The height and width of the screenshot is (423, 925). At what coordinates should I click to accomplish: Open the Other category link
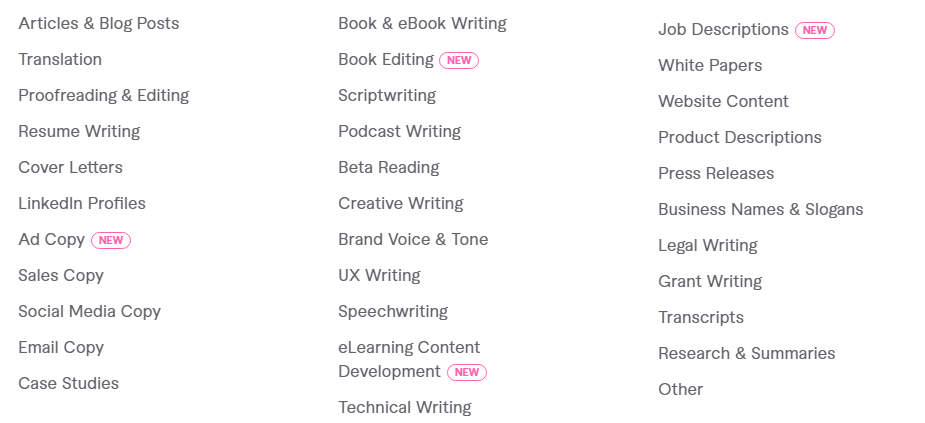click(x=681, y=389)
